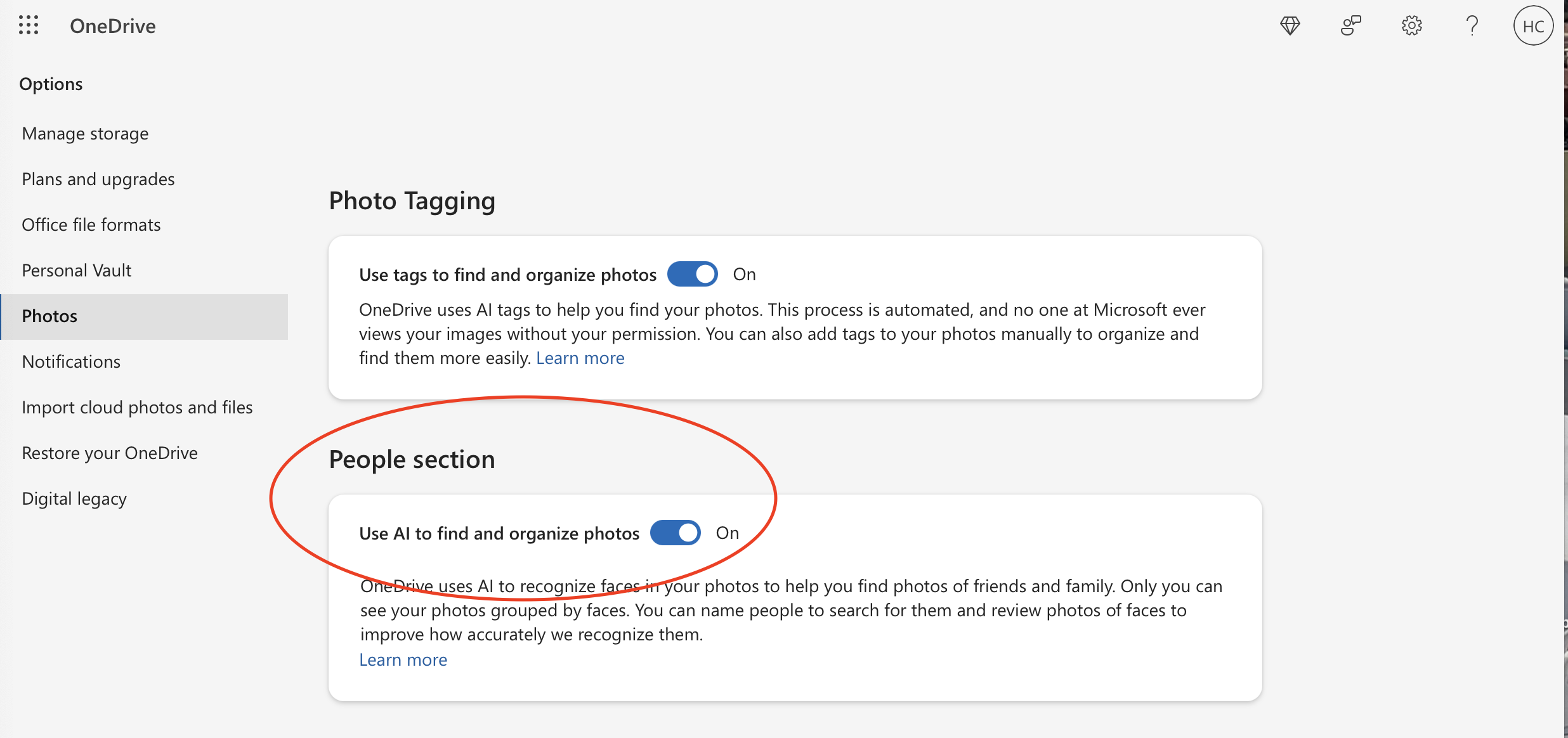The image size is (1568, 738).
Task: Click the help question mark icon
Action: point(1472,26)
